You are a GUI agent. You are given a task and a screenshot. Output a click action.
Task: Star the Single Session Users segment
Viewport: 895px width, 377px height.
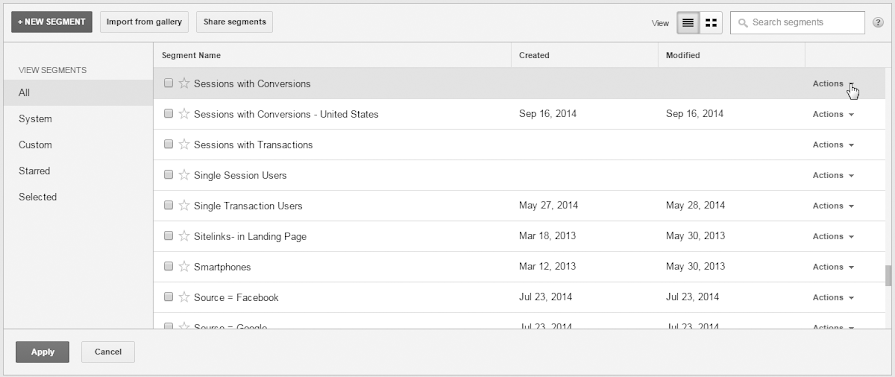(184, 175)
